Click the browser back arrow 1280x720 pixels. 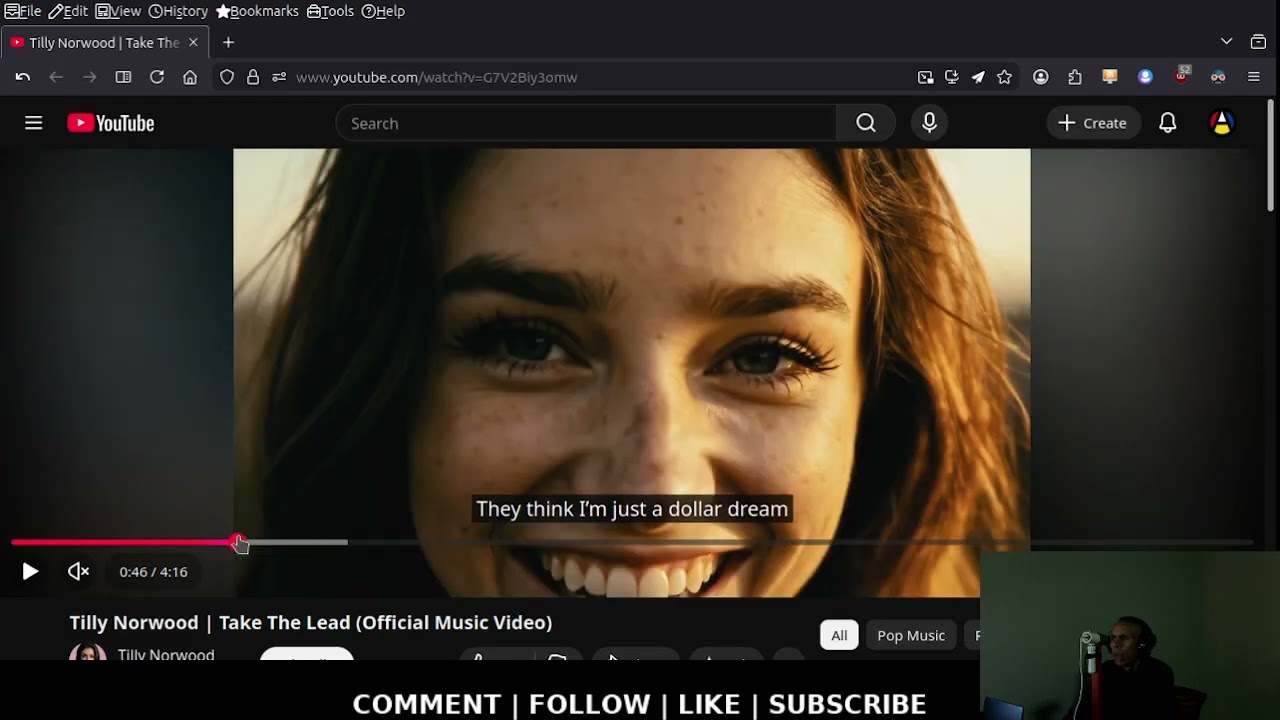coord(56,77)
